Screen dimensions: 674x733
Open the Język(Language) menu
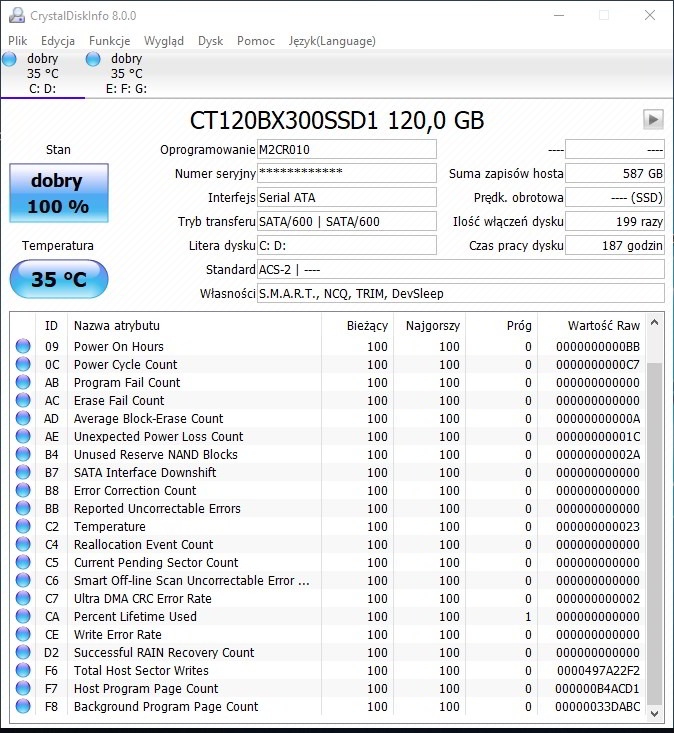click(x=332, y=41)
